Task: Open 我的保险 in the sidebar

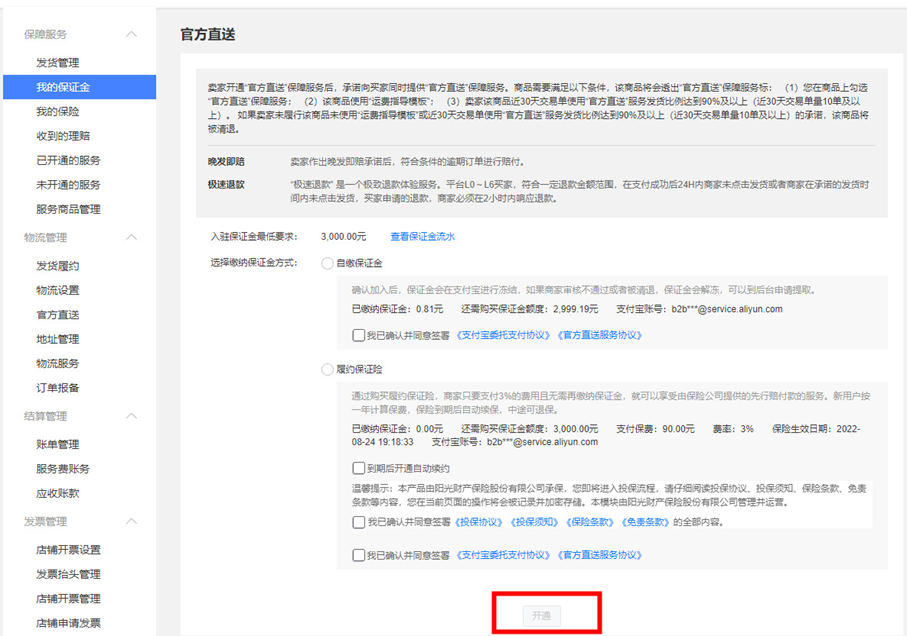Action: 57,112
